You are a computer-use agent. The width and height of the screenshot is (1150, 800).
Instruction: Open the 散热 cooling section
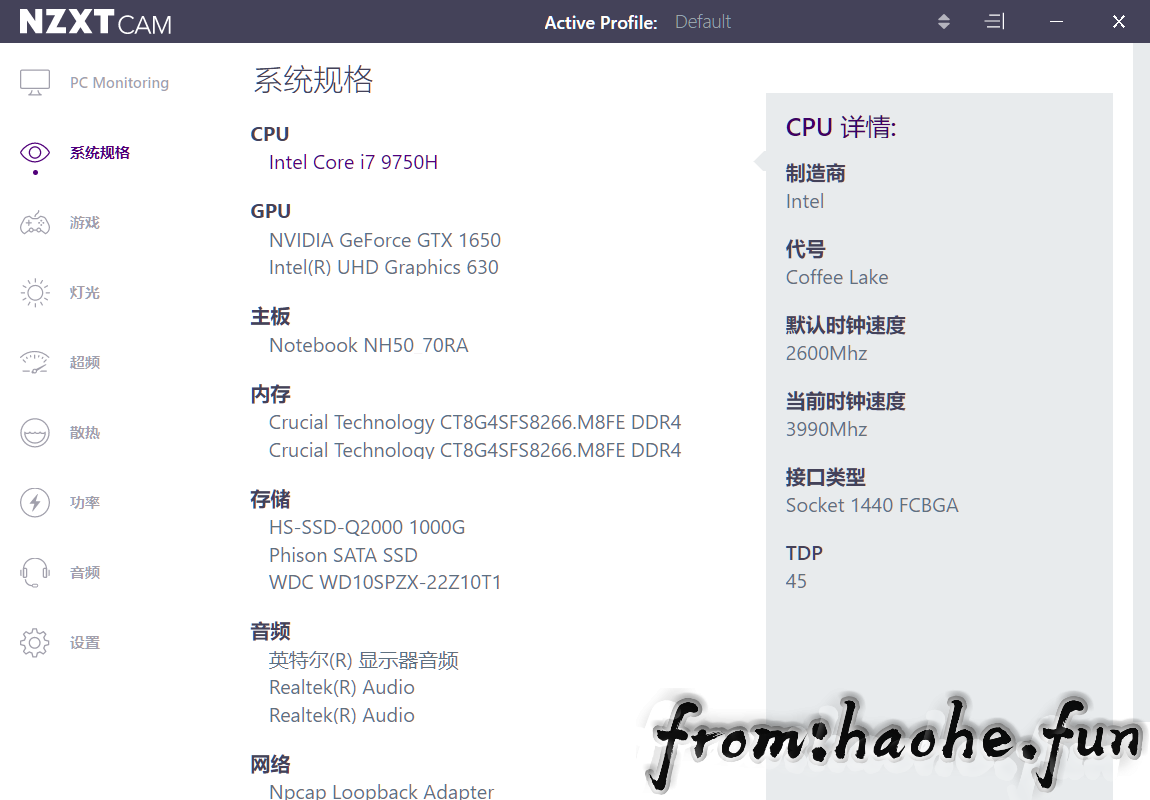(84, 433)
